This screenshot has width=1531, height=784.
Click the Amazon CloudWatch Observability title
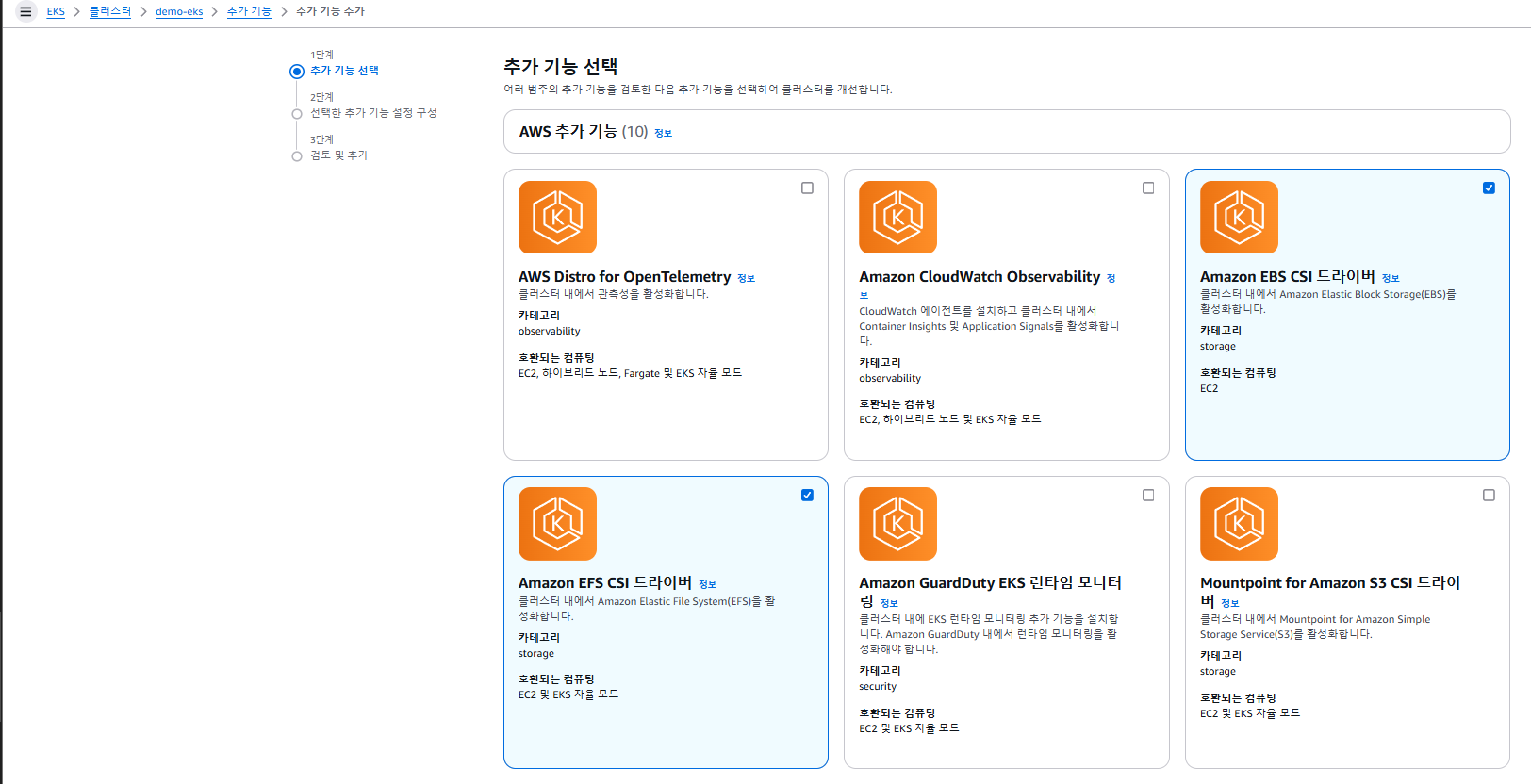[x=980, y=276]
